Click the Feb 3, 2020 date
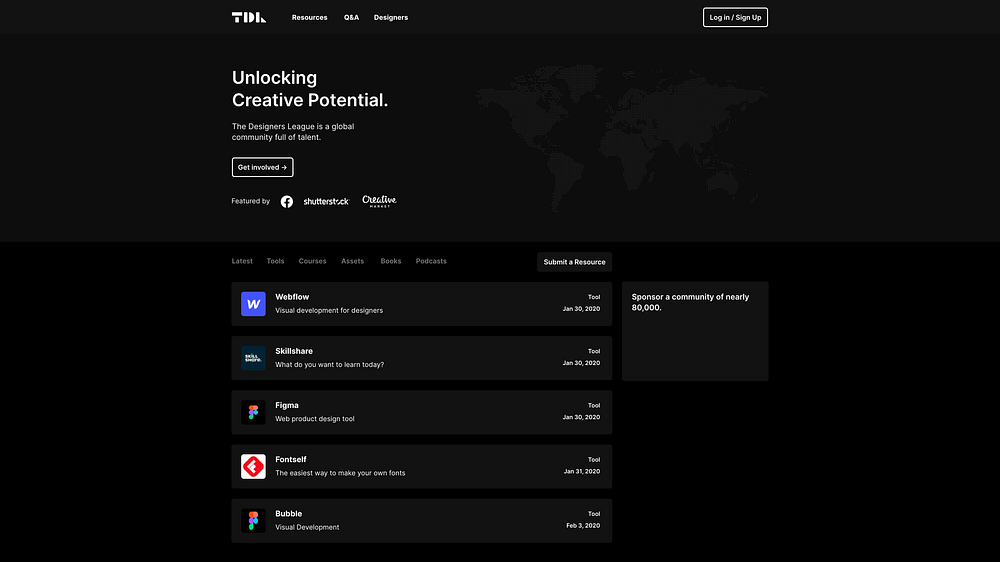 pos(583,526)
